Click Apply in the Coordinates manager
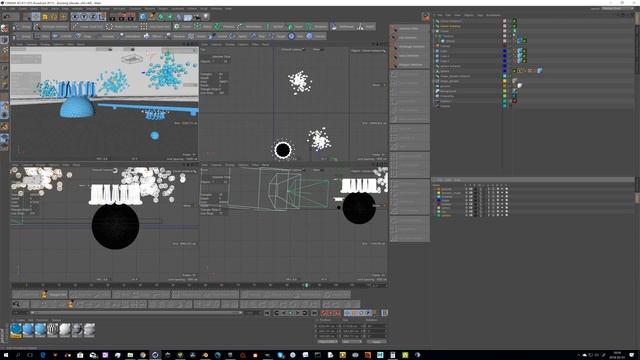640x360 pixels. 377,341
